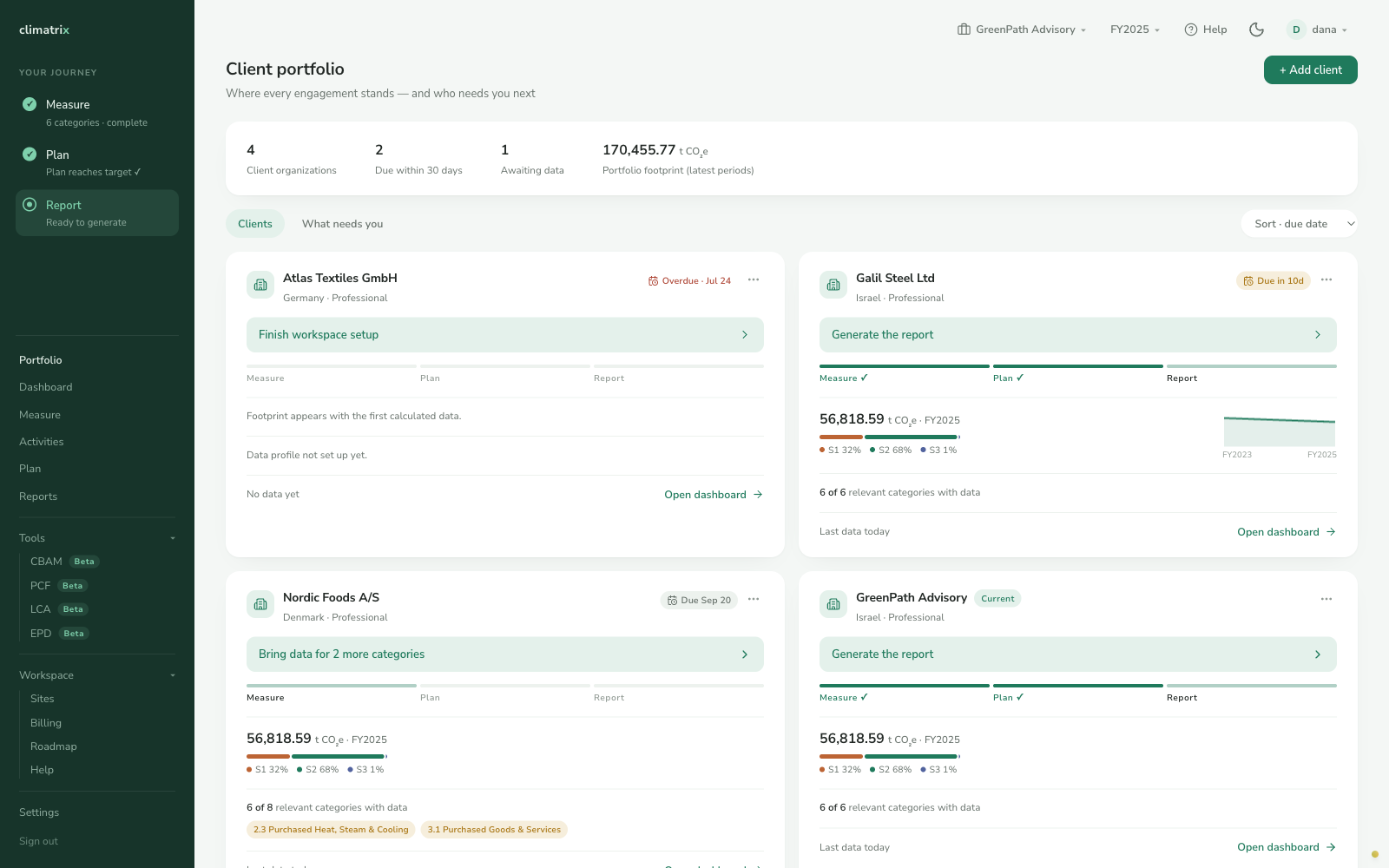Click the GreenPath Advisory organization building icon
Image resolution: width=1389 pixels, height=868 pixels.
click(x=964, y=30)
